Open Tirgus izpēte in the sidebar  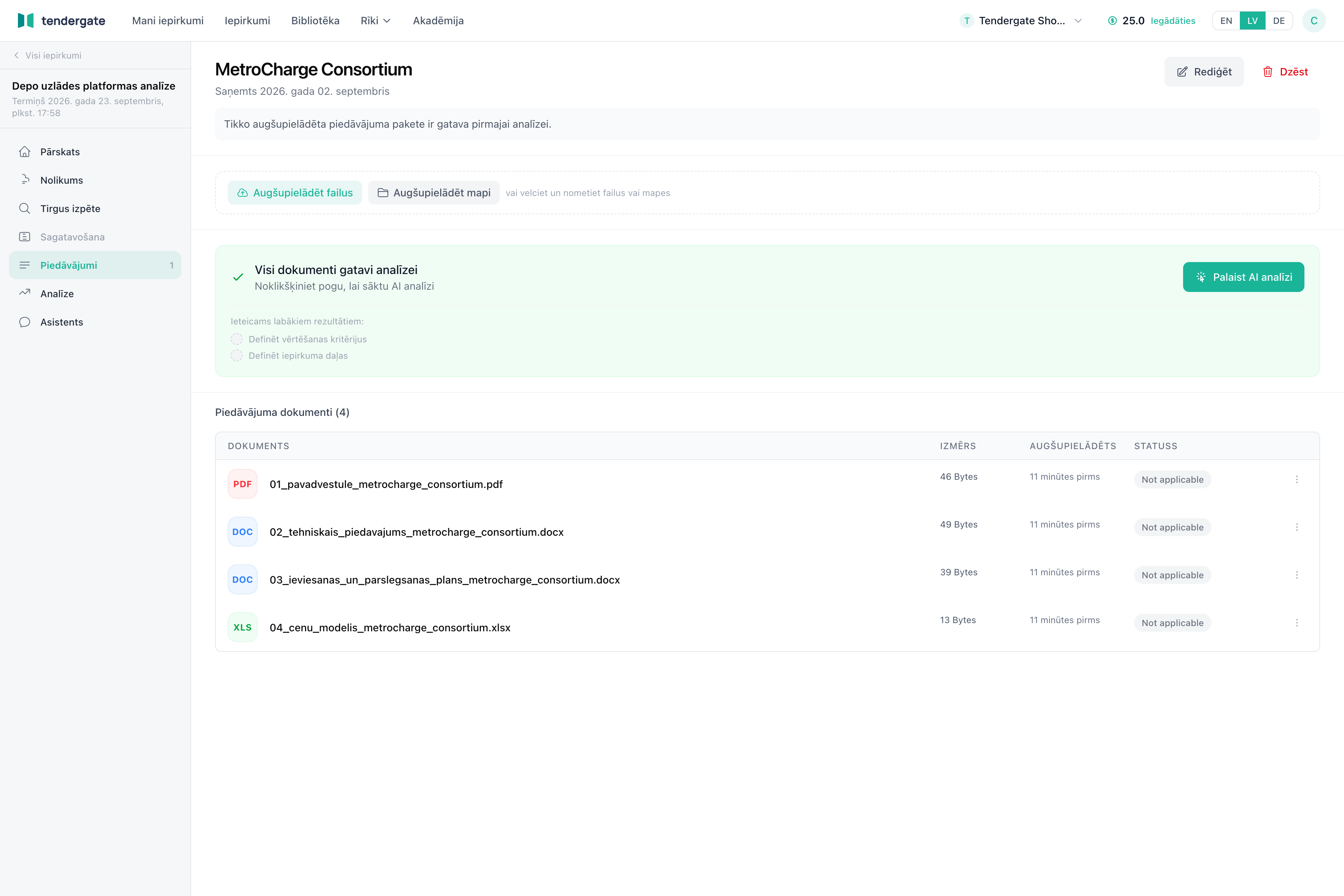click(x=95, y=209)
